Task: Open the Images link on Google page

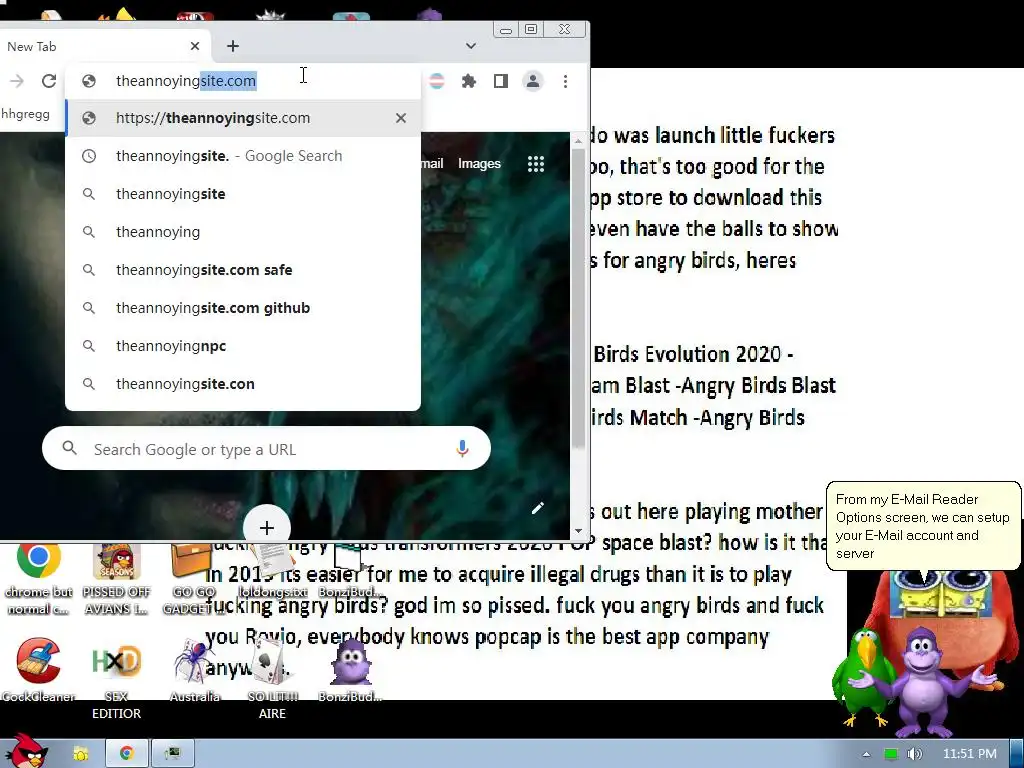Action: coord(479,164)
